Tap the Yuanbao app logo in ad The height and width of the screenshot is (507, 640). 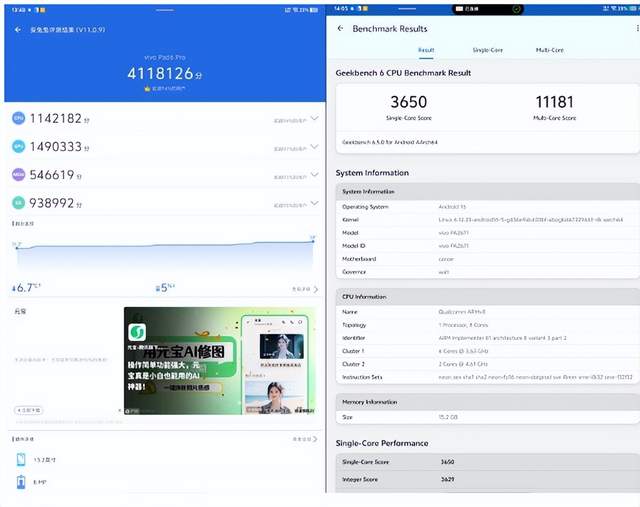coord(137,332)
